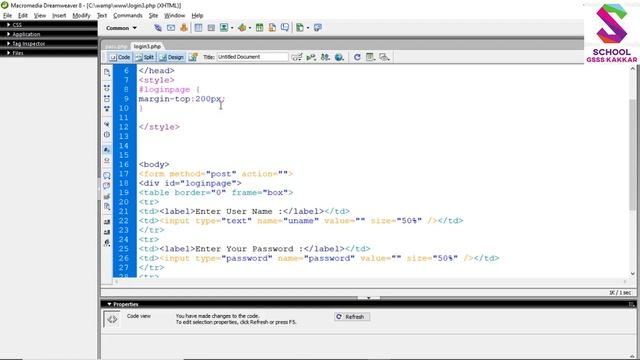Open the Media dropdown arrow
This screenshot has width=640, height=360.
249,28
